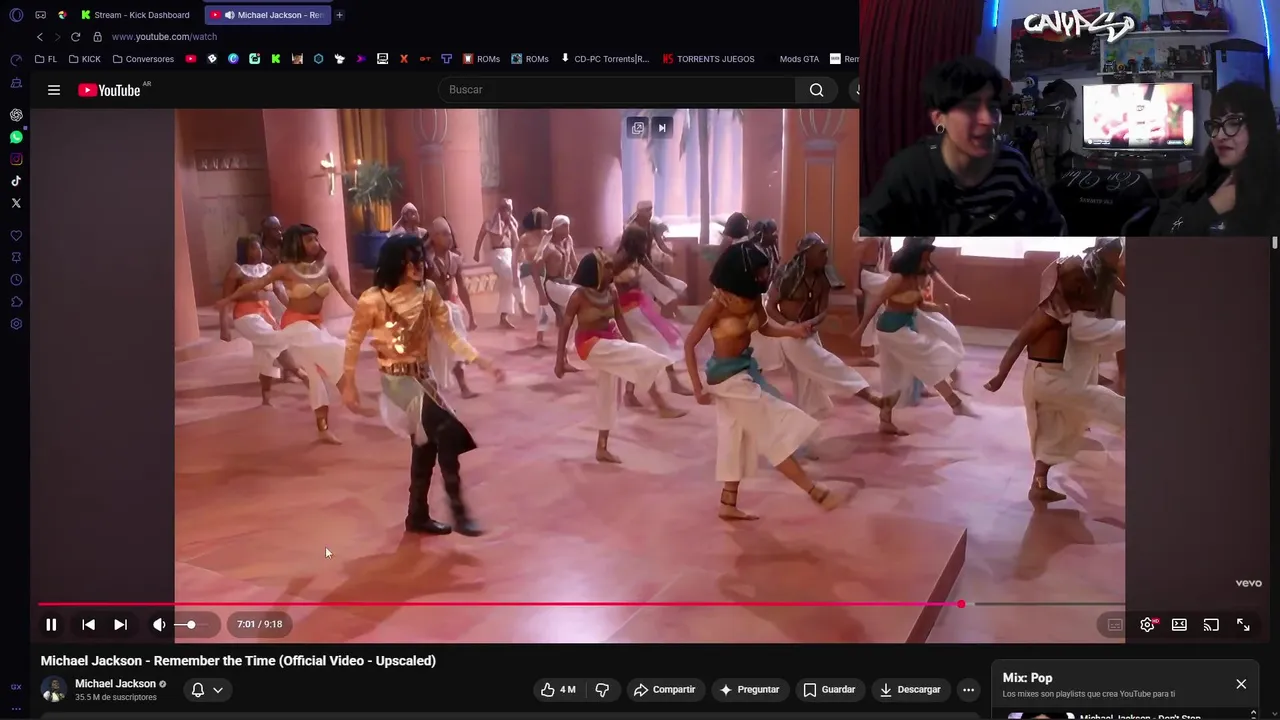Like the video with 4 M likes
The image size is (1280, 720).
pos(558,690)
